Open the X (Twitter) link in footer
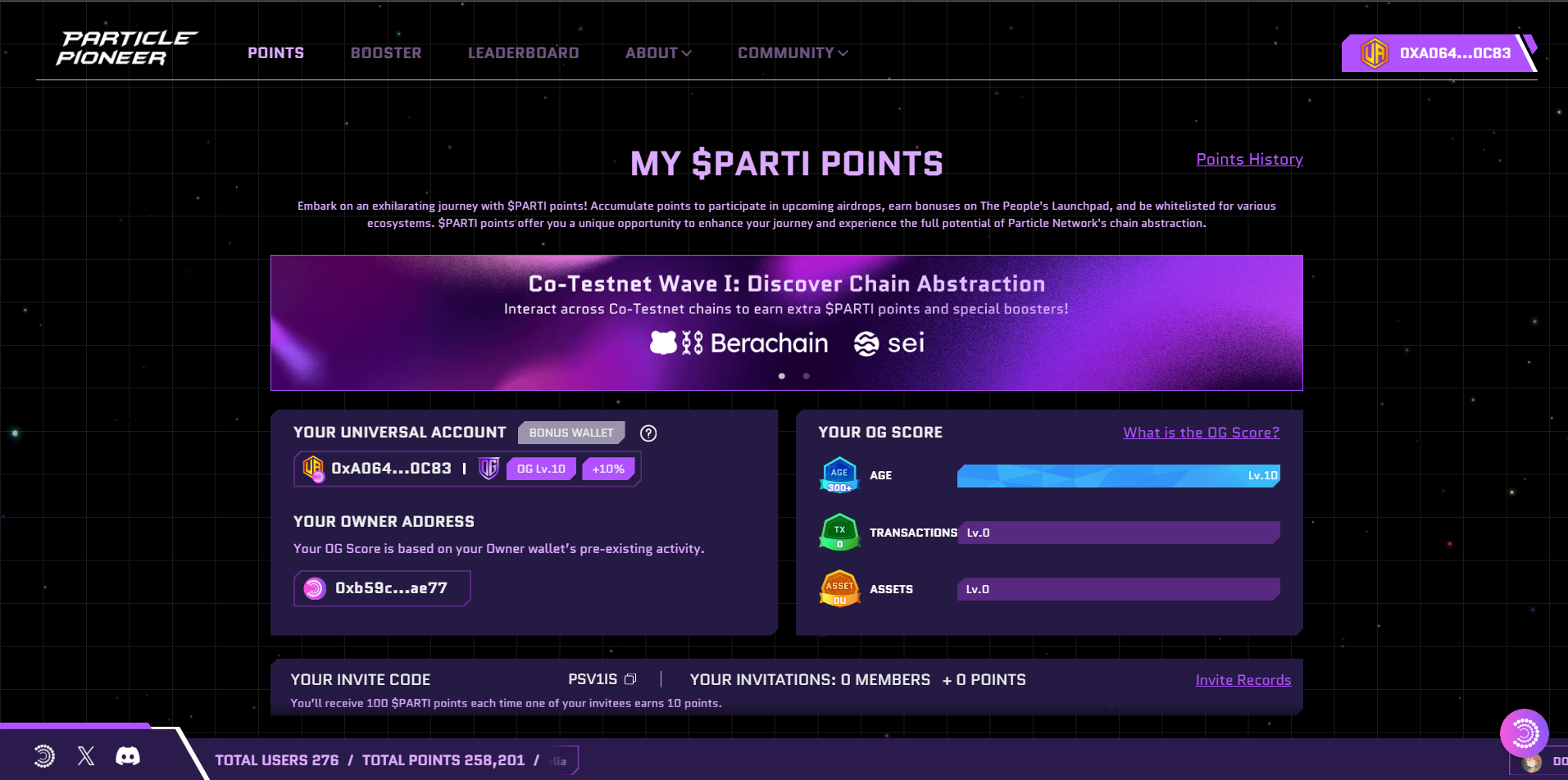Screen dimensions: 1568x780 pos(86,755)
